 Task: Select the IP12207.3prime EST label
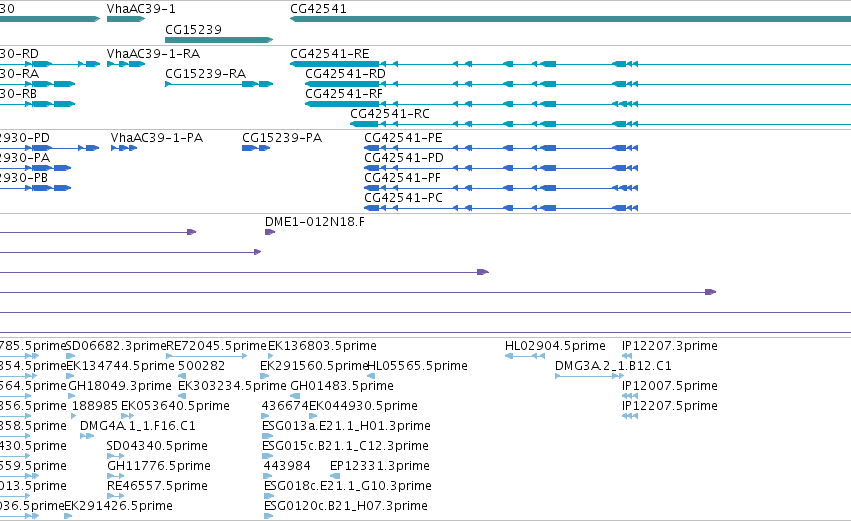tap(670, 346)
